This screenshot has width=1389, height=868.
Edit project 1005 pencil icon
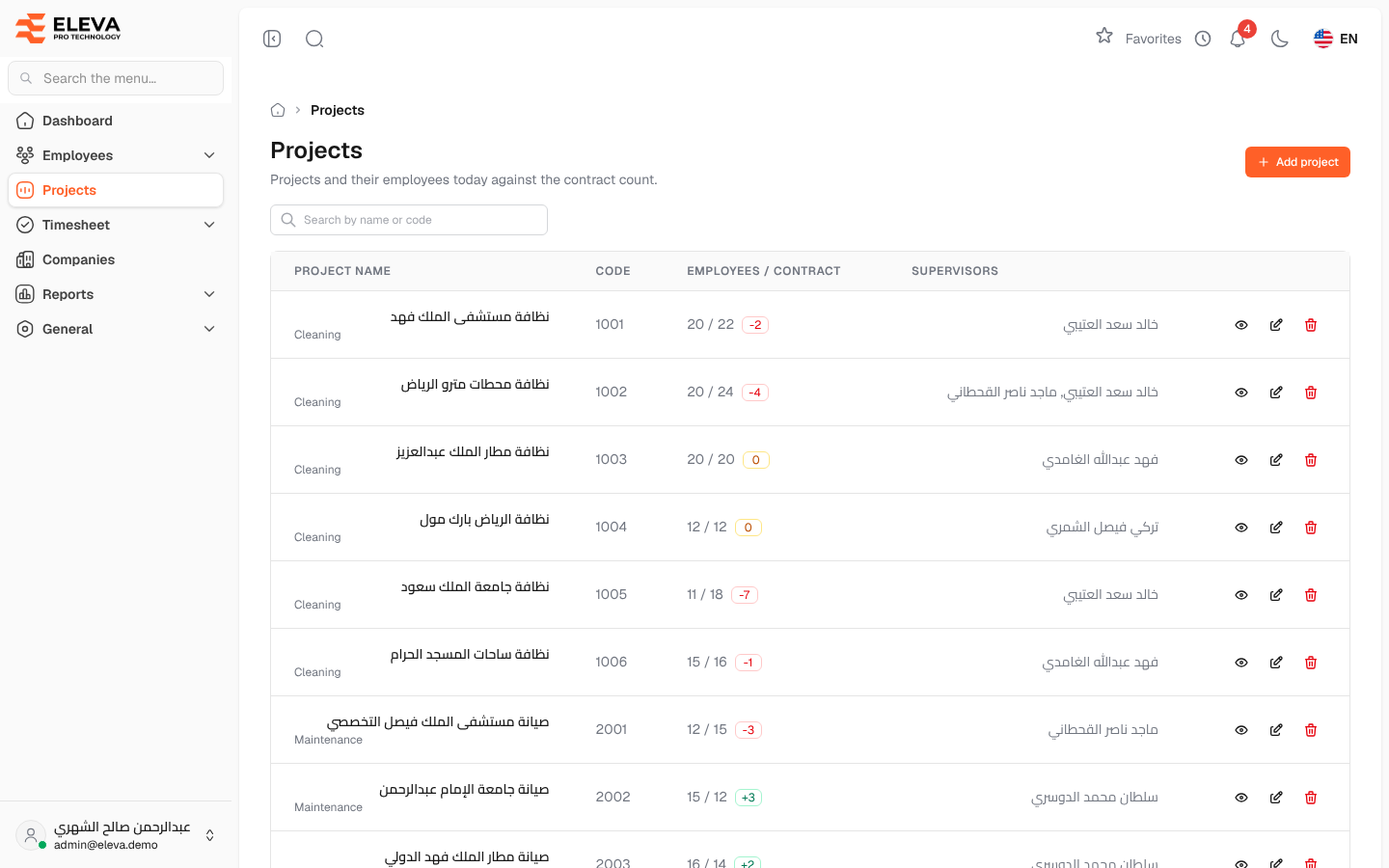click(x=1276, y=595)
